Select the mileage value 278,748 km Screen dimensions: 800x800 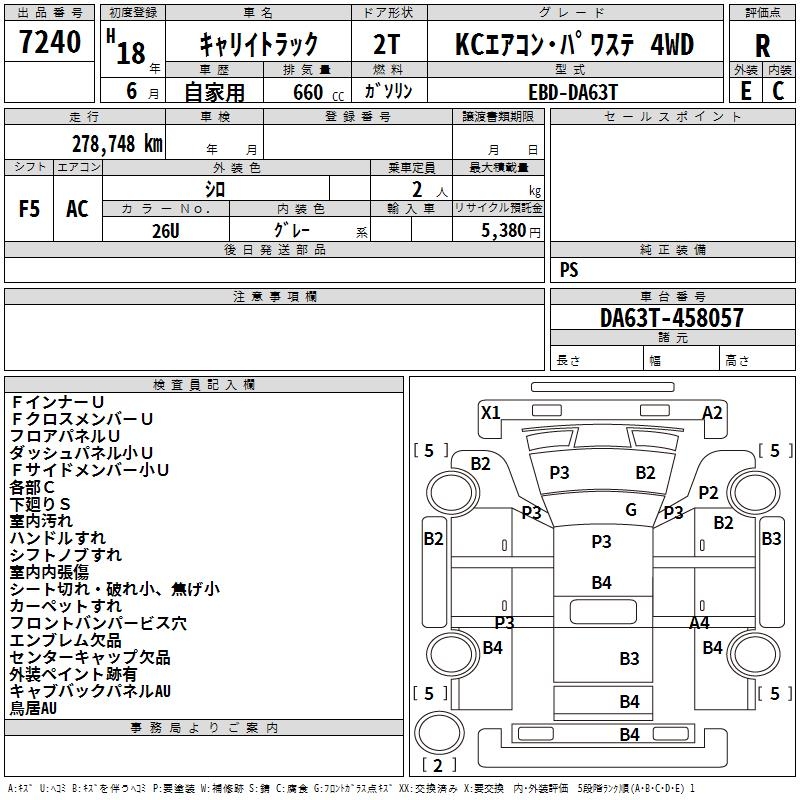click(x=117, y=143)
